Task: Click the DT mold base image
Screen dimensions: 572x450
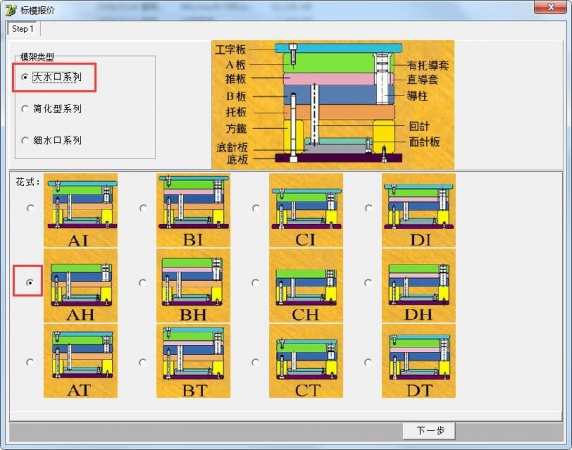Action: [x=419, y=361]
